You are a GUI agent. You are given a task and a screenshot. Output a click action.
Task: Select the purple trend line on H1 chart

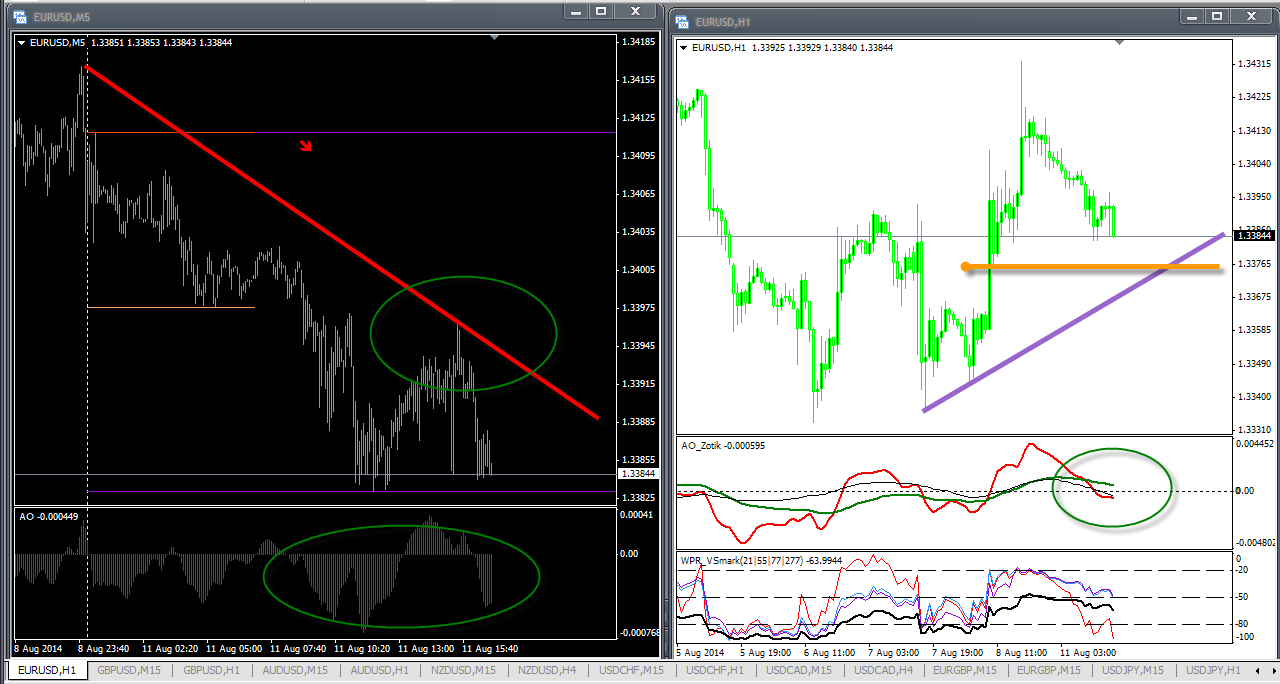pos(1075,322)
